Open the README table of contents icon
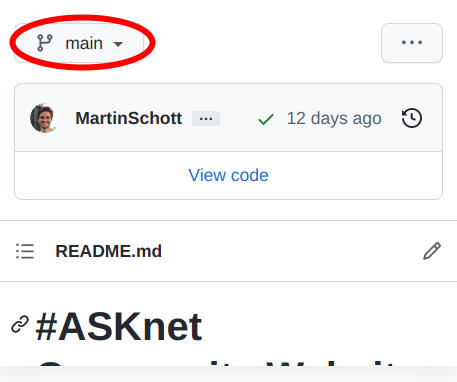 point(25,251)
